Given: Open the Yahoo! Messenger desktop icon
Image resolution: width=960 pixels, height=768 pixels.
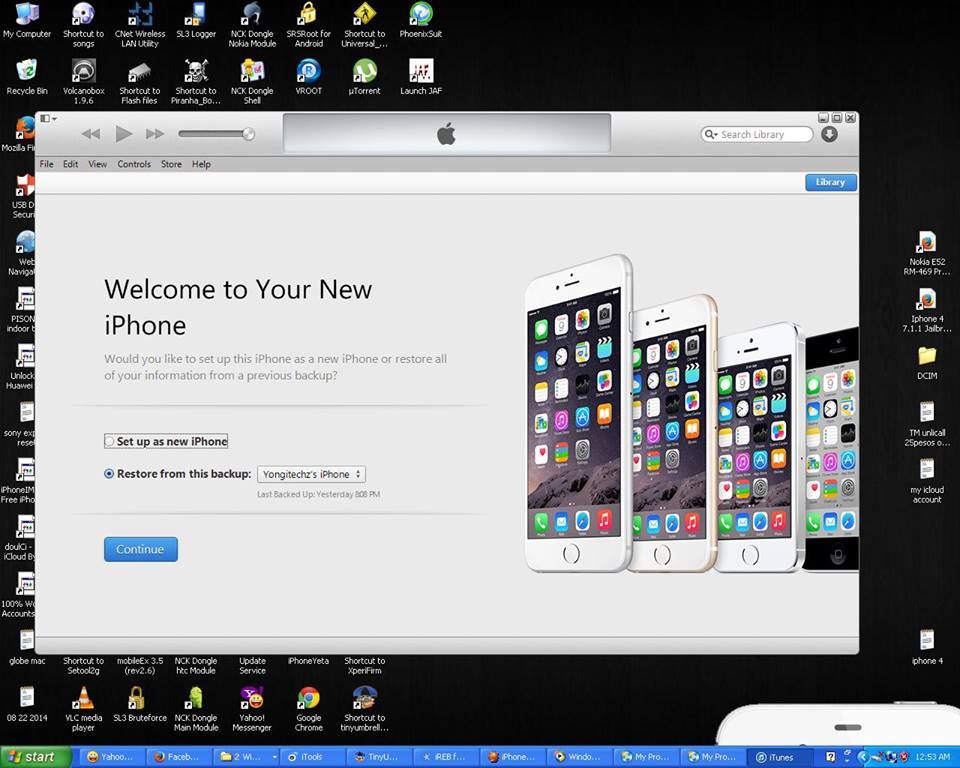Looking at the screenshot, I should pyautogui.click(x=252, y=698).
